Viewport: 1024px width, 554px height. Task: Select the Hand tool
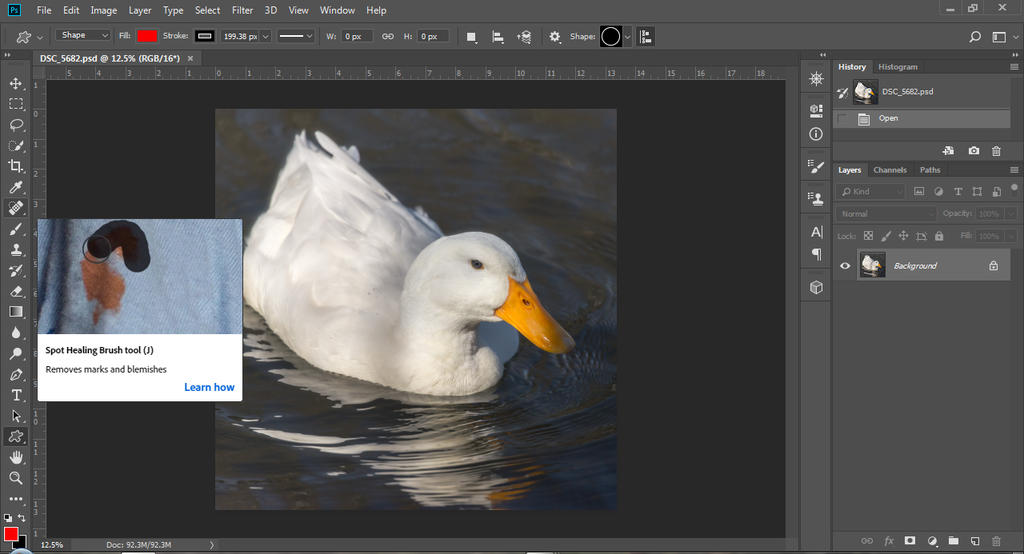pyautogui.click(x=16, y=457)
